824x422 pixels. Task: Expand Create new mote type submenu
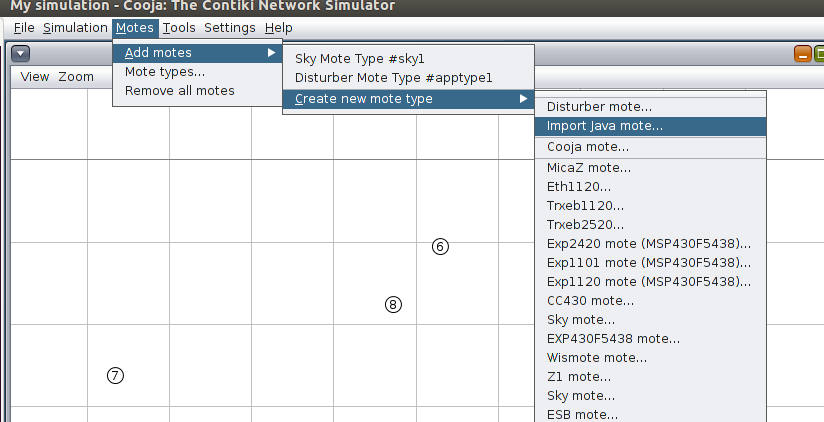tap(408, 99)
